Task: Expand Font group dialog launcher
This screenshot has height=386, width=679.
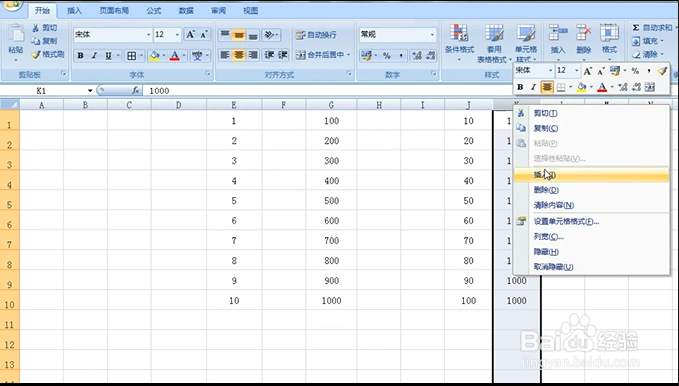Action: [207, 74]
